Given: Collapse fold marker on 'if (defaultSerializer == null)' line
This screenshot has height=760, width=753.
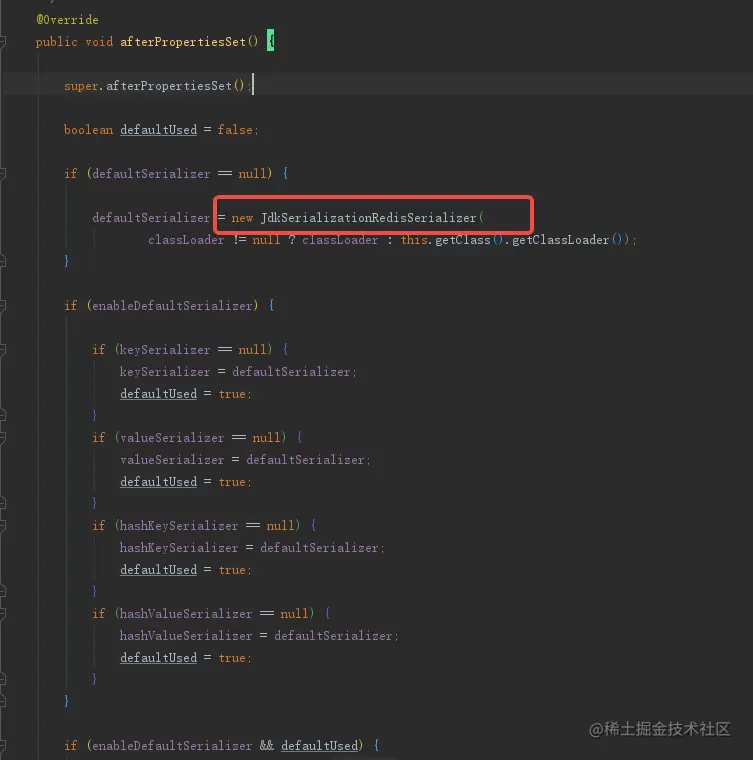Looking at the screenshot, I should pos(2,174).
